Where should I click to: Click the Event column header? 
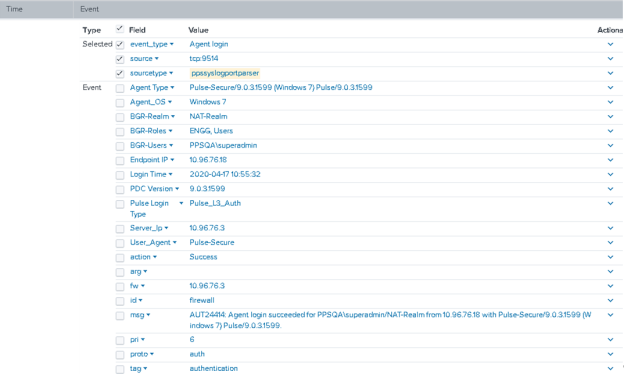[90, 9]
